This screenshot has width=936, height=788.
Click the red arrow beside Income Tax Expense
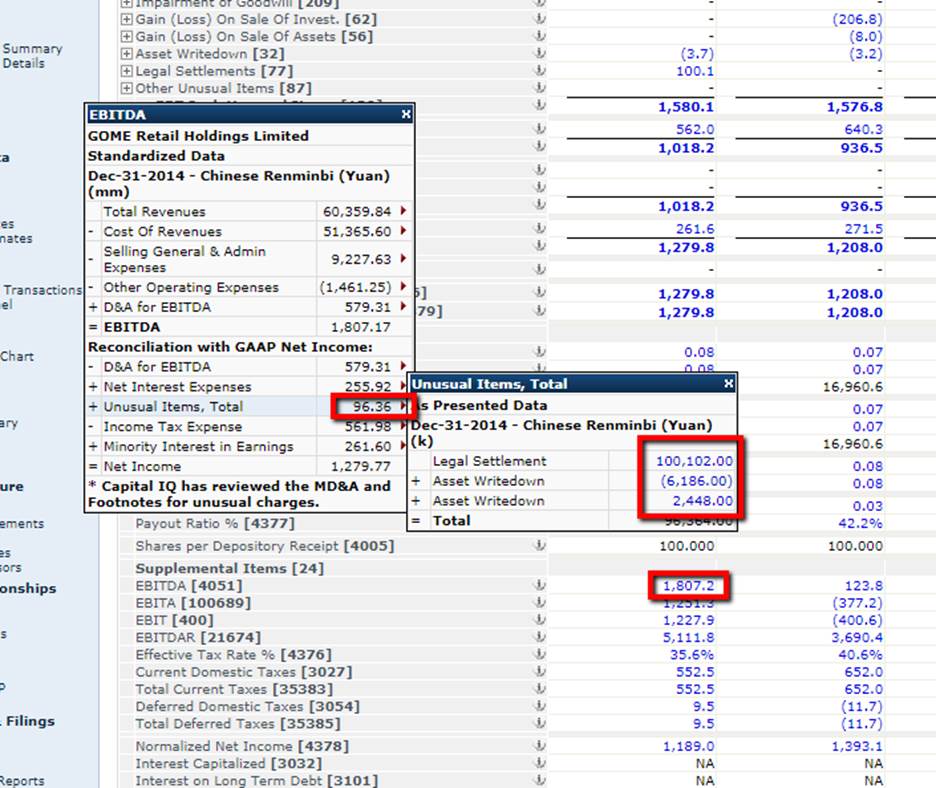404,426
